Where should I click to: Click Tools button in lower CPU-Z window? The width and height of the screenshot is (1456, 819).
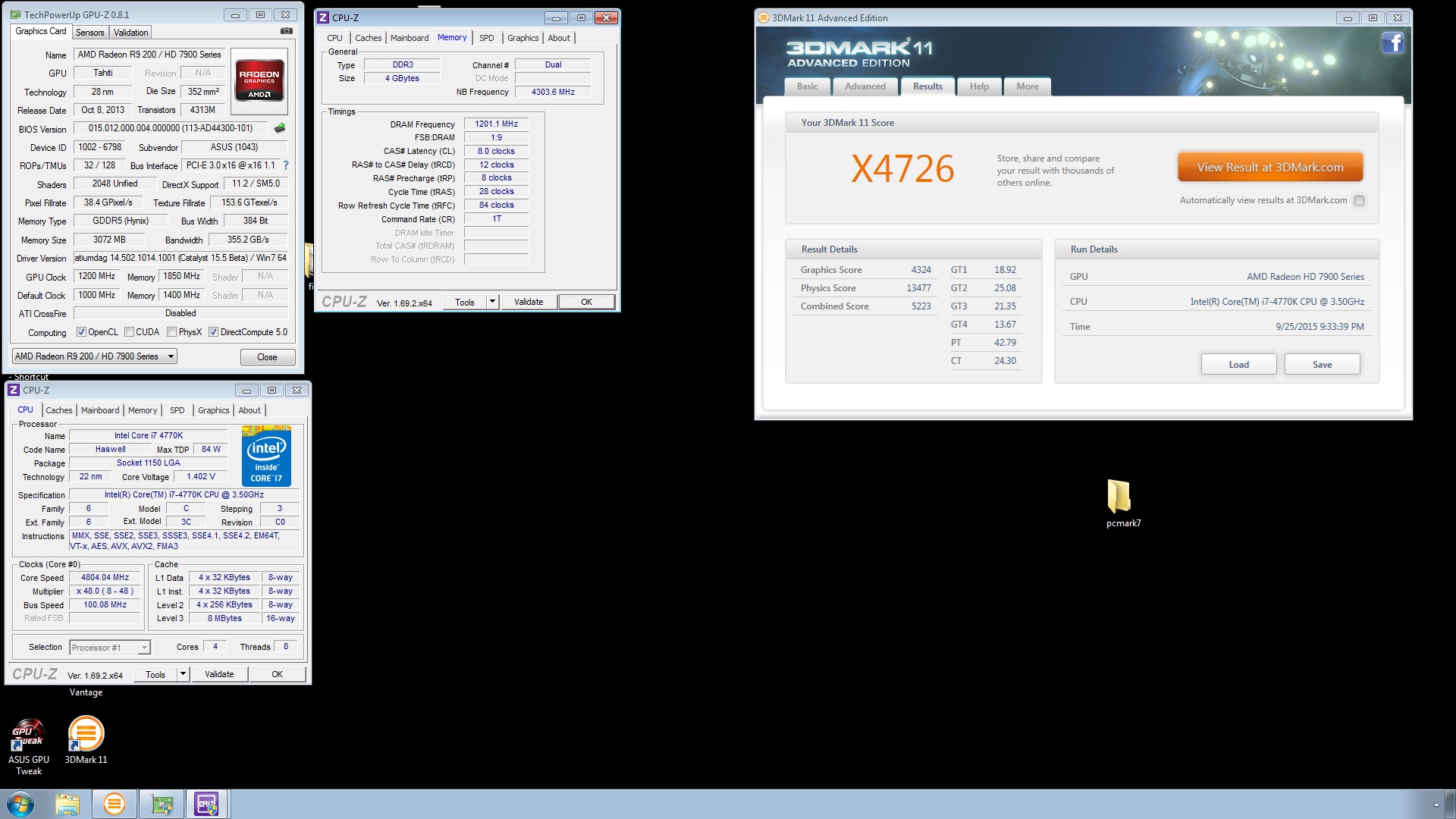(155, 674)
